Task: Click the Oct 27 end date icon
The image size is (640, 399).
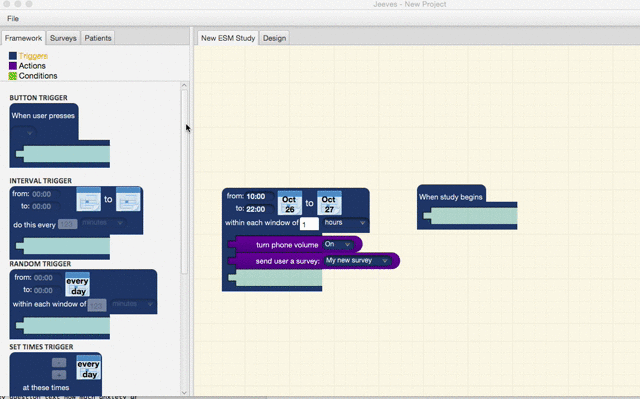Action: tap(329, 203)
